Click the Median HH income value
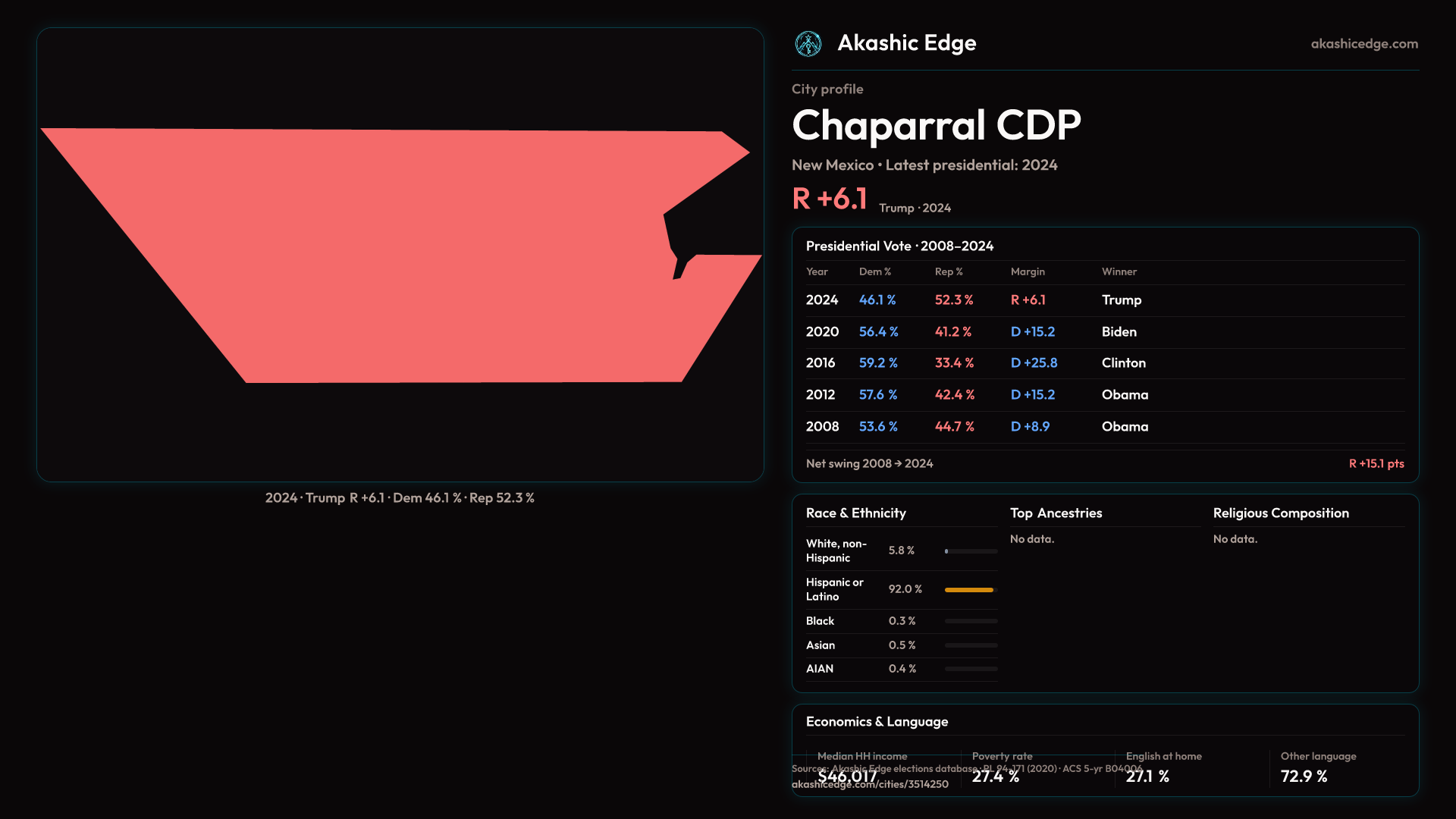This screenshot has height=819, width=1456. tap(847, 777)
